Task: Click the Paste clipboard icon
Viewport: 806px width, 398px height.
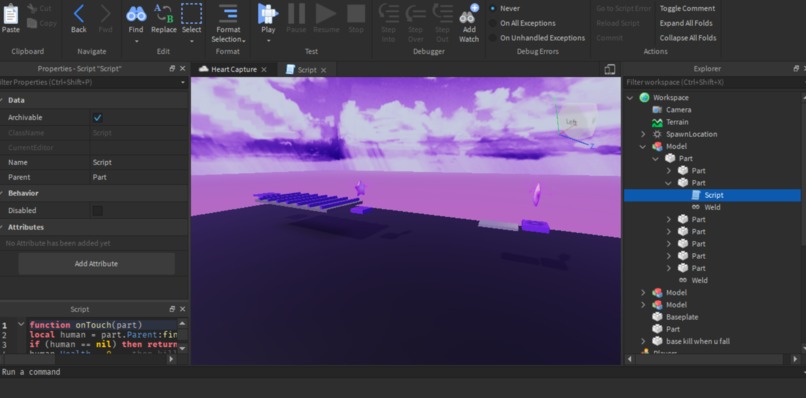Action: (x=10, y=14)
